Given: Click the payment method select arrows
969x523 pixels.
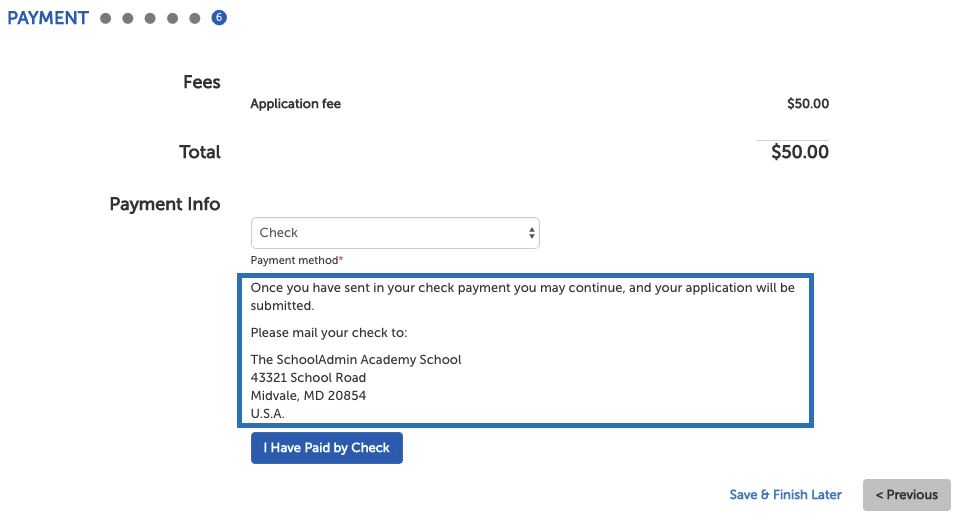Looking at the screenshot, I should click(x=531, y=233).
